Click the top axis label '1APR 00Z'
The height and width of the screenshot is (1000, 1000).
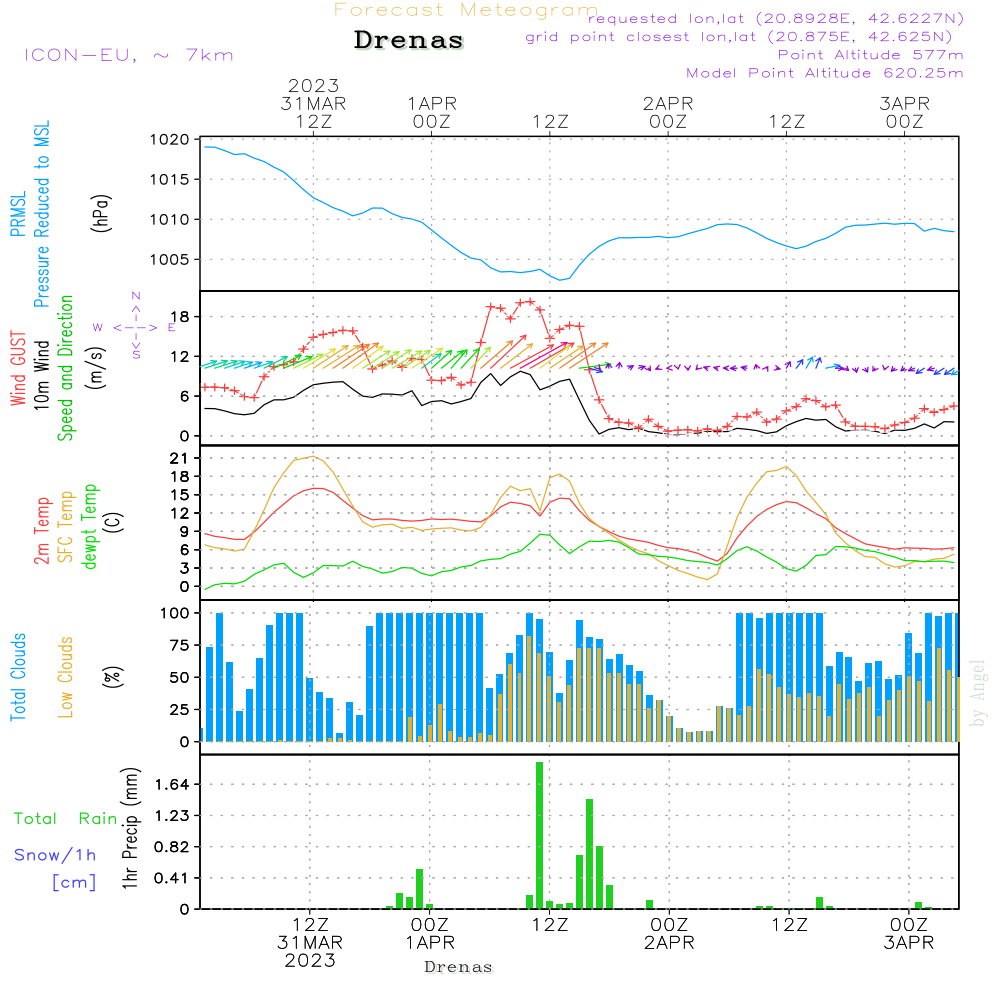(432, 112)
